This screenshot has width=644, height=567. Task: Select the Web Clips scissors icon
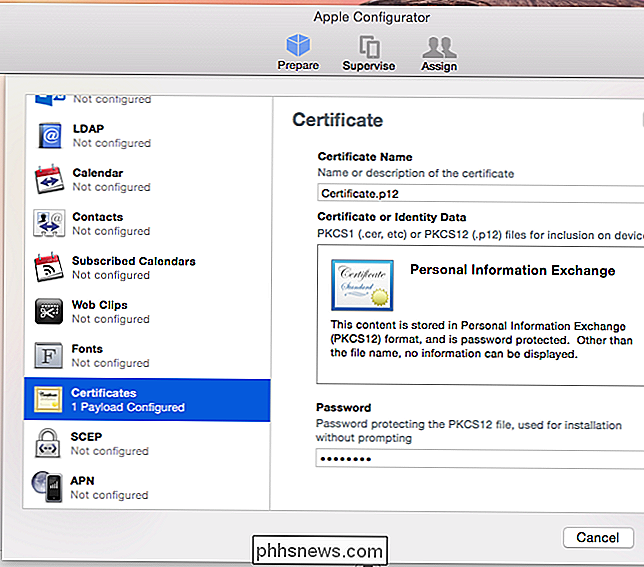coord(49,312)
